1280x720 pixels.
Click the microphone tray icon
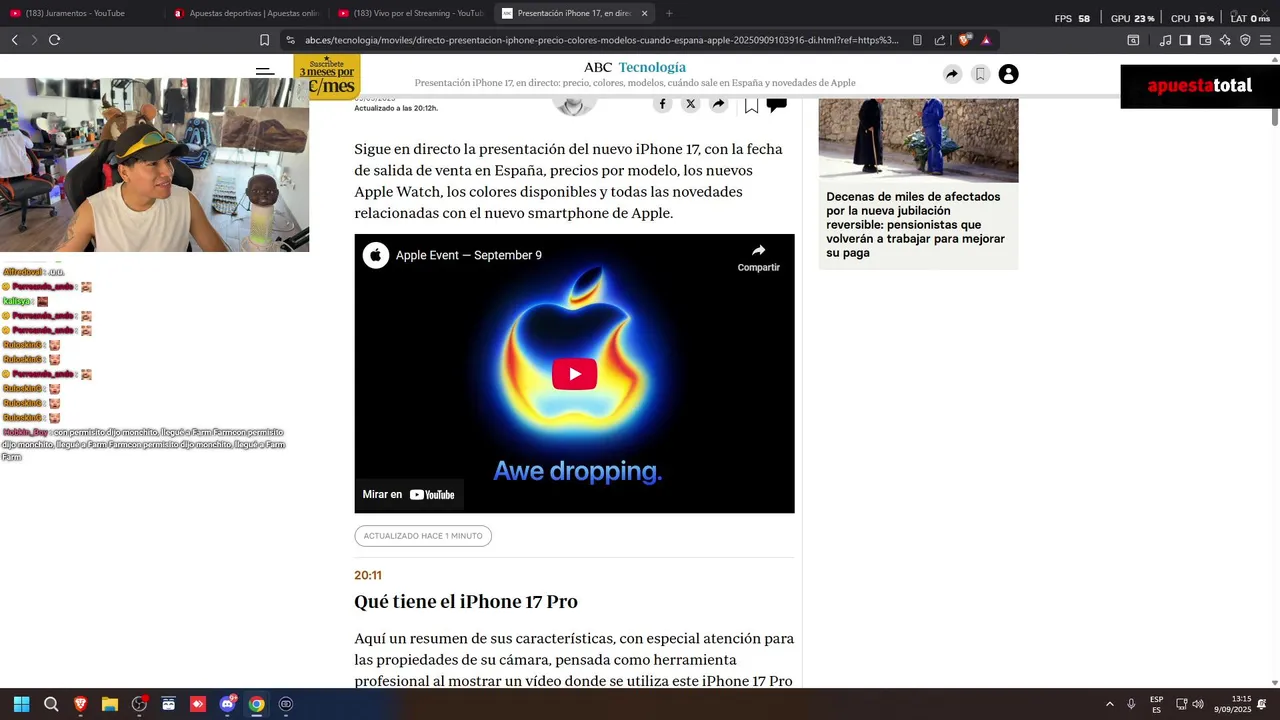pyautogui.click(x=1131, y=704)
